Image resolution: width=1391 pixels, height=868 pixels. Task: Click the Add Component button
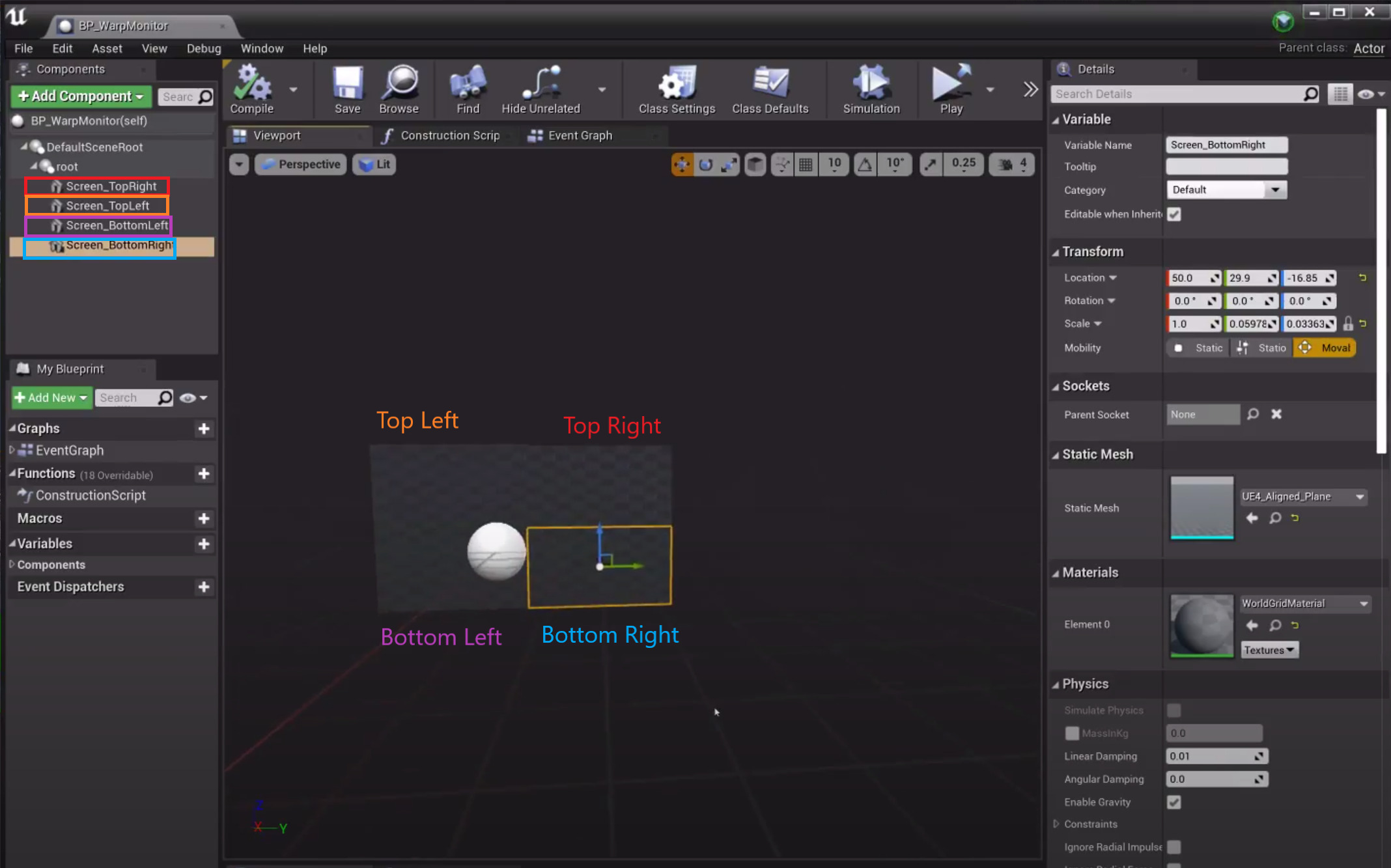click(81, 96)
